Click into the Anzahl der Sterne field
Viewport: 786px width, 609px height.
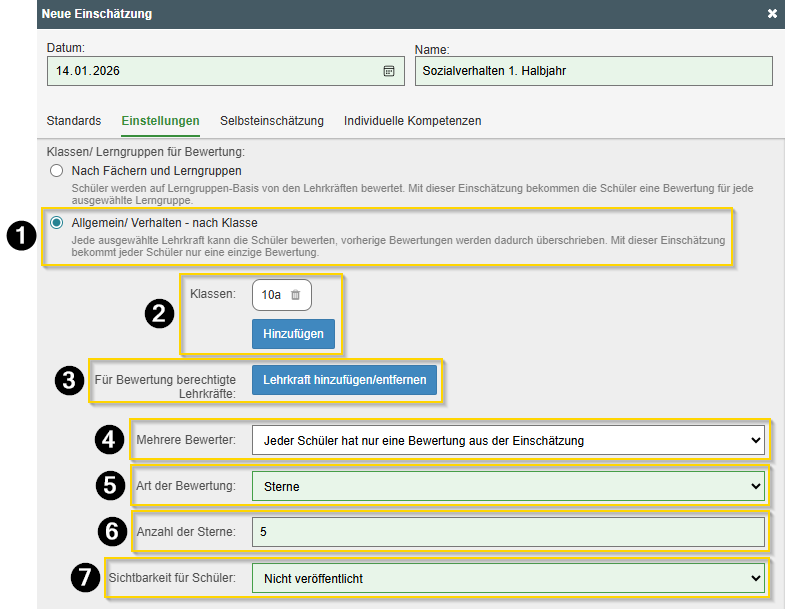click(x=507, y=532)
